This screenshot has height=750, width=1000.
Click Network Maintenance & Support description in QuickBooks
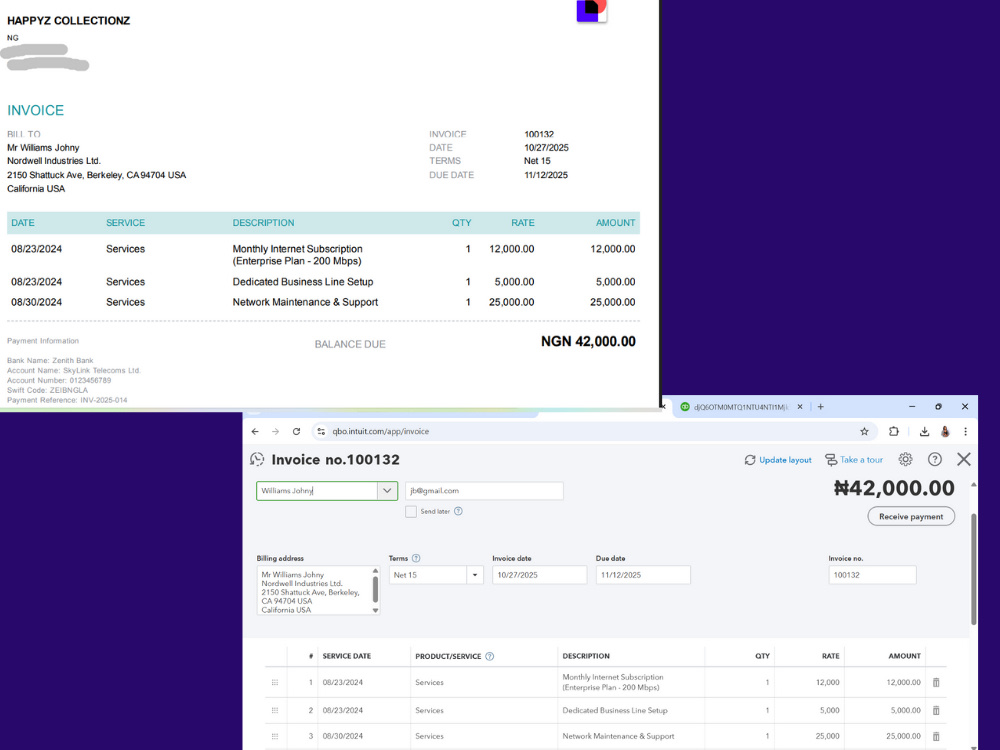618,736
